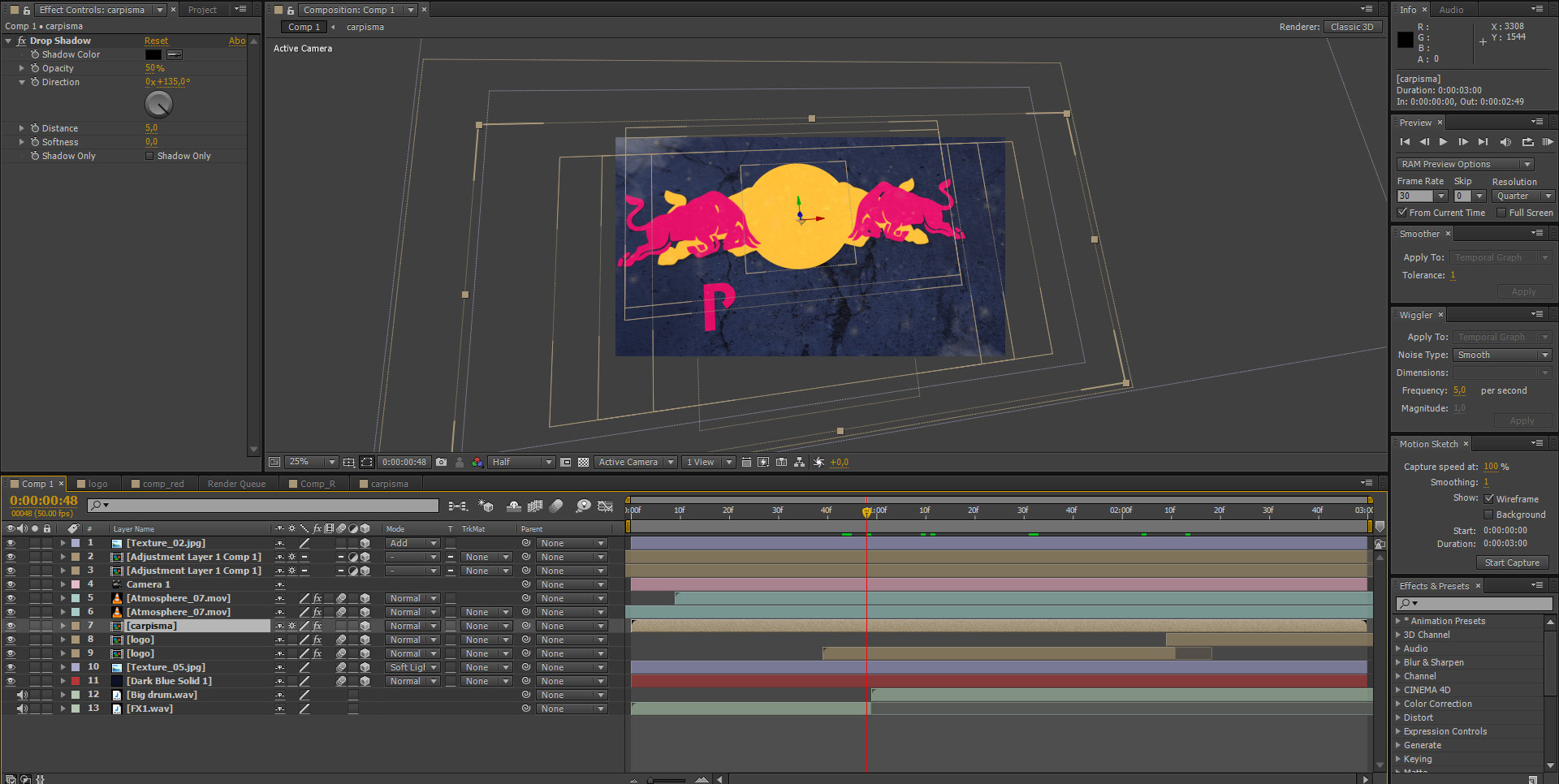Click the Direction angle dial

[x=158, y=105]
